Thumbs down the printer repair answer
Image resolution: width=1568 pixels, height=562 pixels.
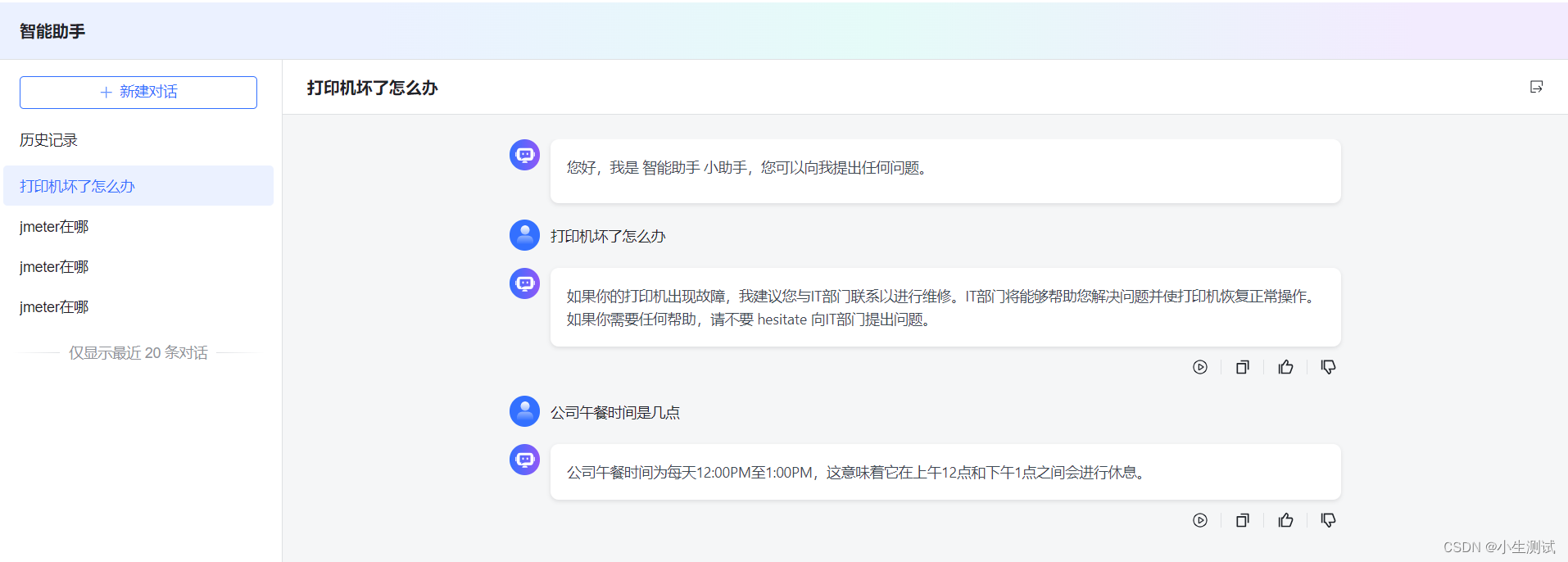click(x=1328, y=367)
